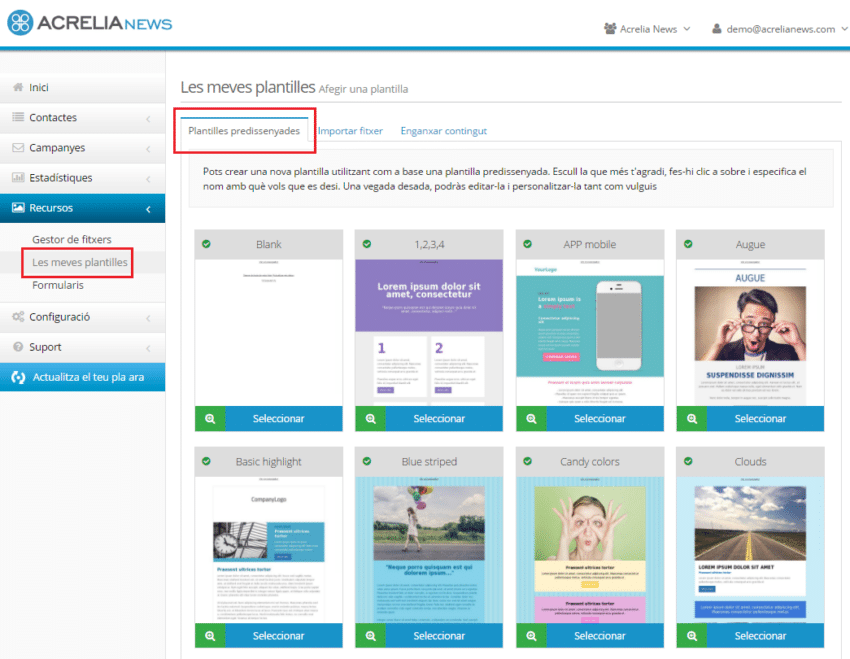Switch to Enganxar contingut tab

click(x=443, y=131)
